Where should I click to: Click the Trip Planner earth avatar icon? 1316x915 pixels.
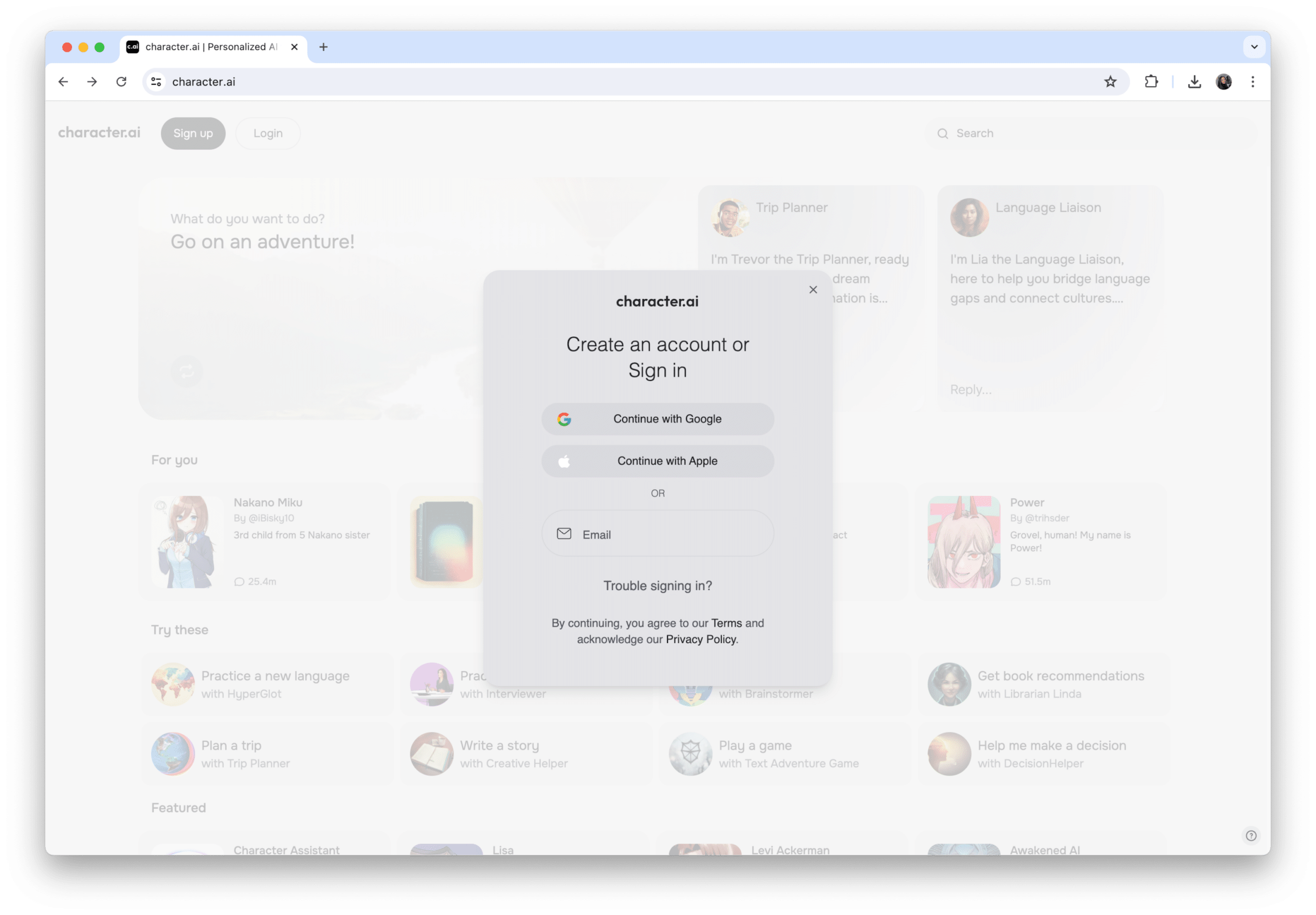click(173, 754)
